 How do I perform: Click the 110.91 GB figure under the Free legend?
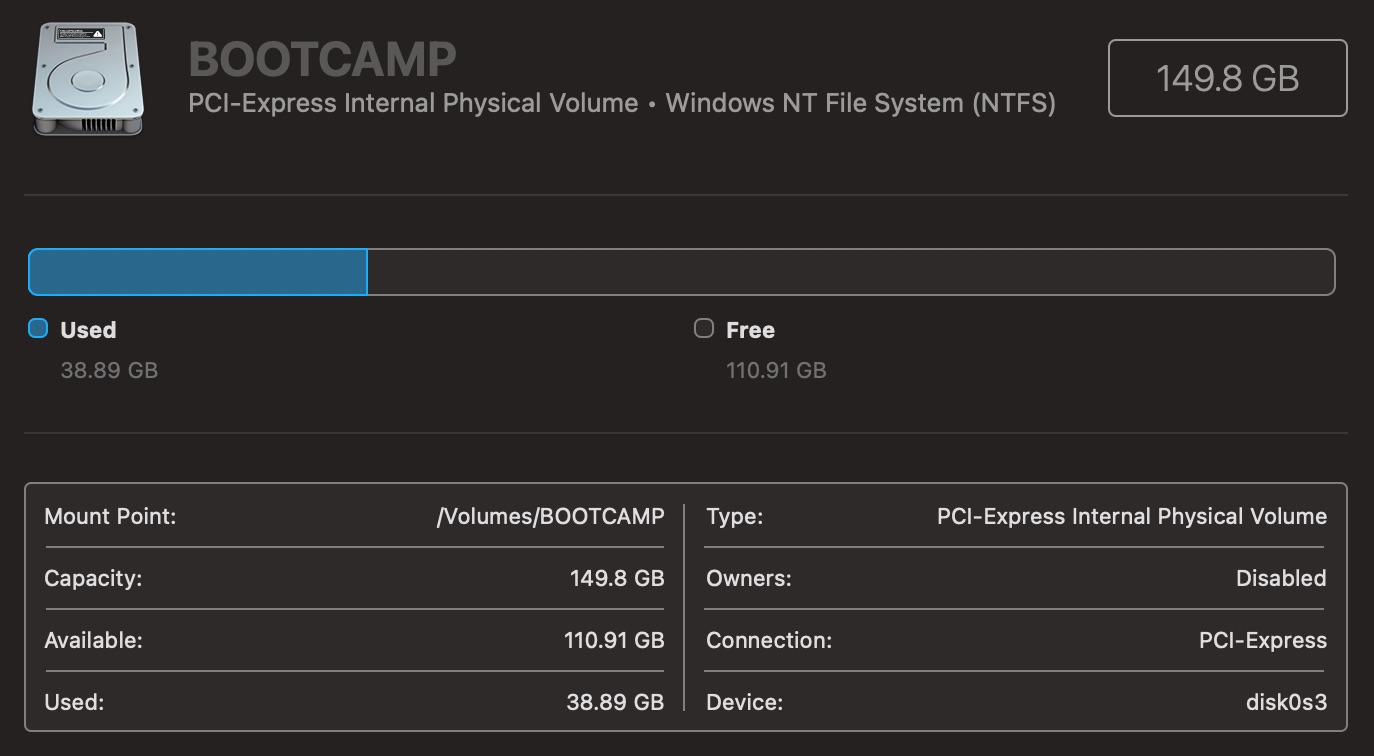coord(776,370)
